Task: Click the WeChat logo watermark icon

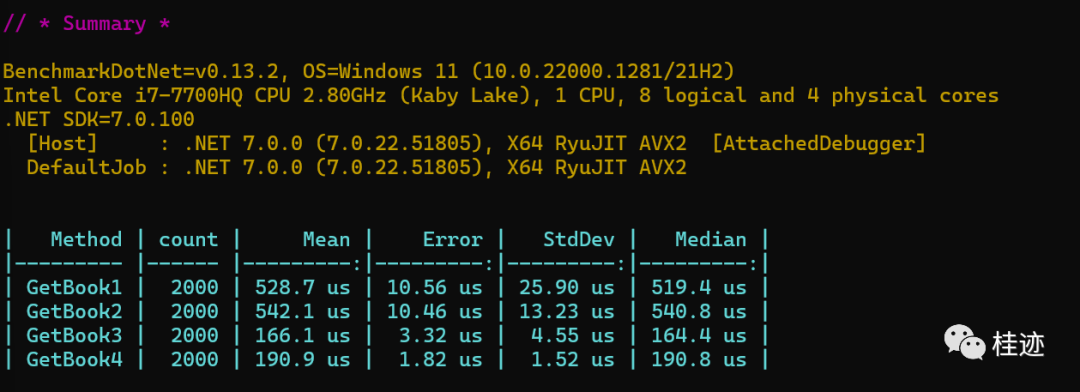Action: click(x=964, y=342)
